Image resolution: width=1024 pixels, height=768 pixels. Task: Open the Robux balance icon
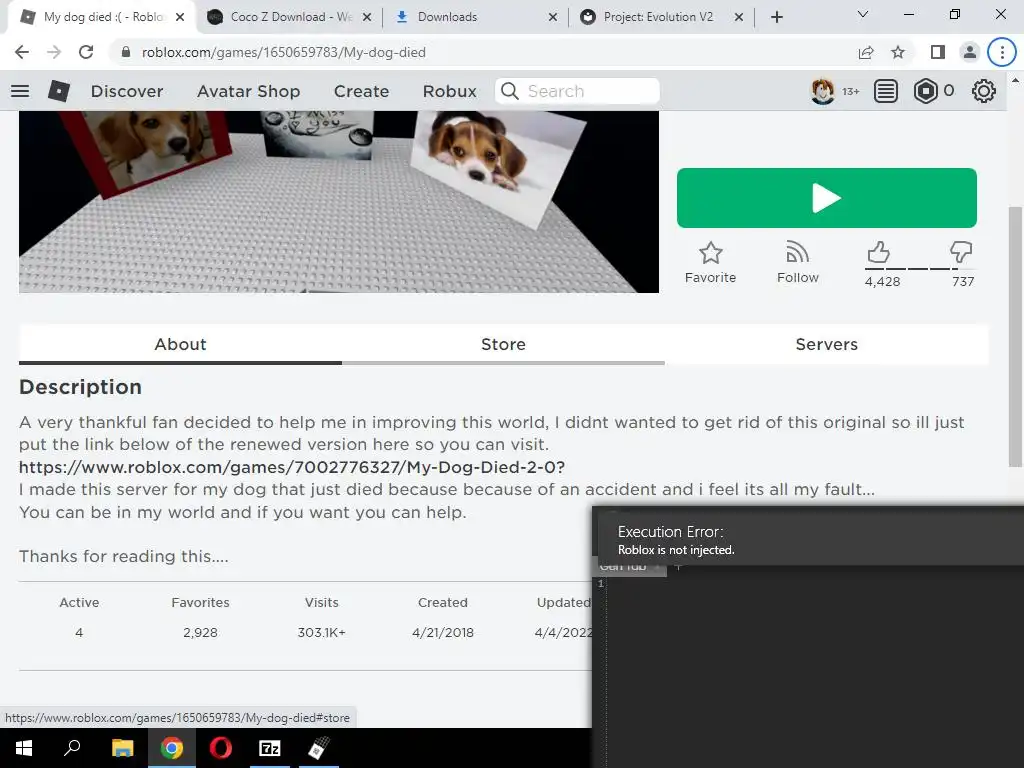tap(925, 91)
